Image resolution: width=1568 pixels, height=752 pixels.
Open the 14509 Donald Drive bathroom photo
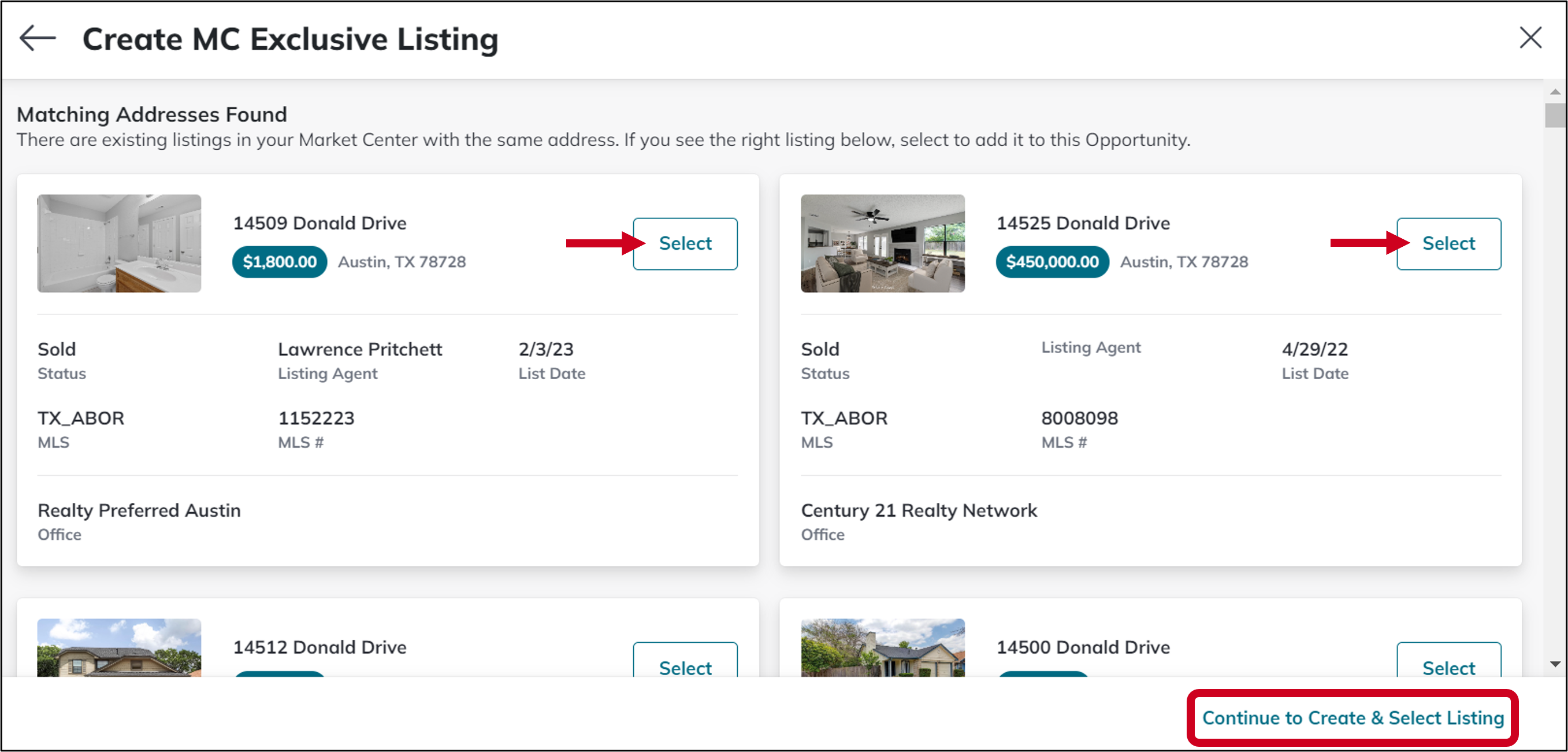(118, 243)
